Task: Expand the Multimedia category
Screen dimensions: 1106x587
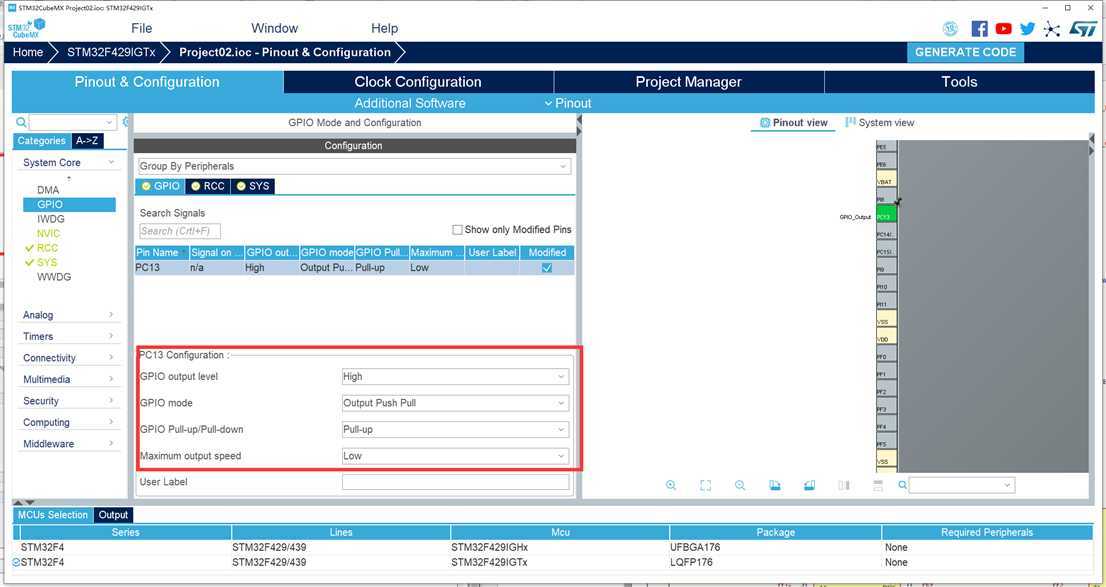Action: pyautogui.click(x=68, y=380)
